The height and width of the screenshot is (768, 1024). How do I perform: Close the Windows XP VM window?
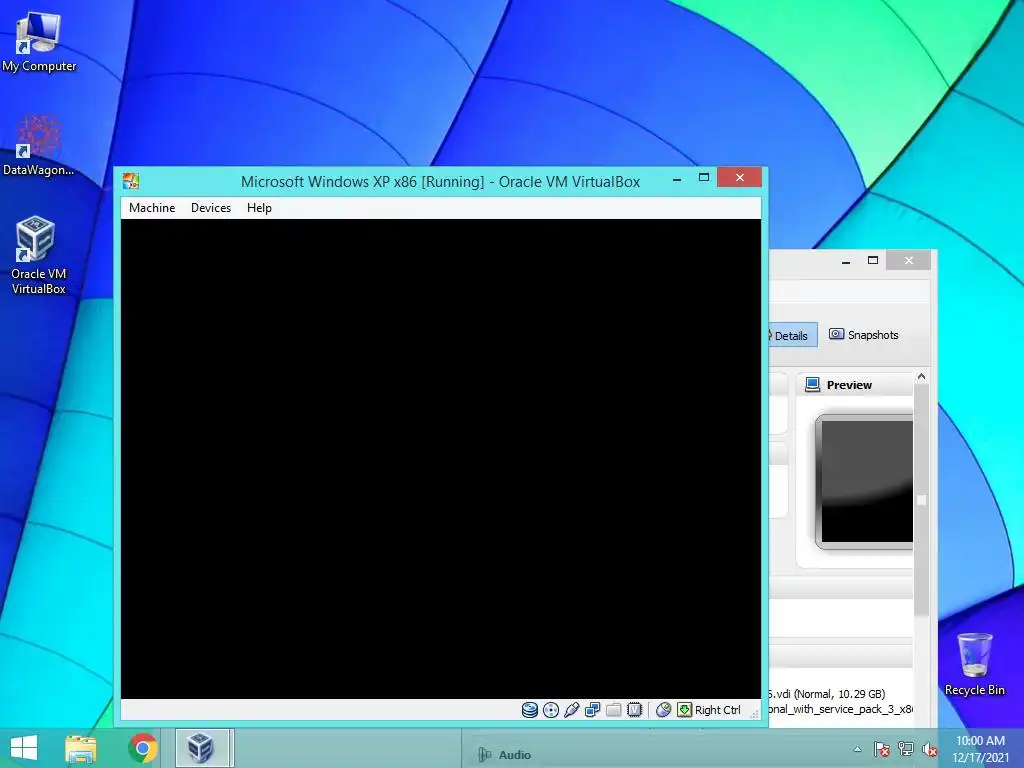click(x=739, y=177)
